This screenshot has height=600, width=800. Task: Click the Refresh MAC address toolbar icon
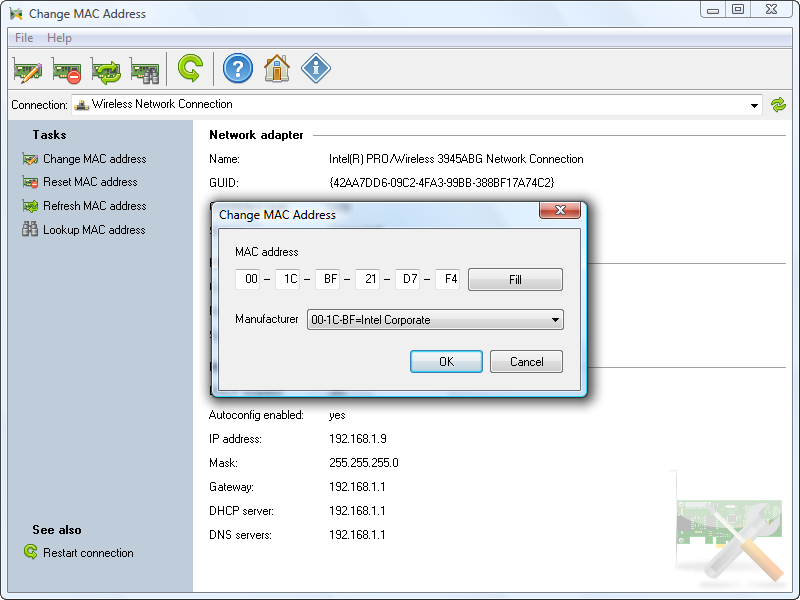(x=106, y=70)
